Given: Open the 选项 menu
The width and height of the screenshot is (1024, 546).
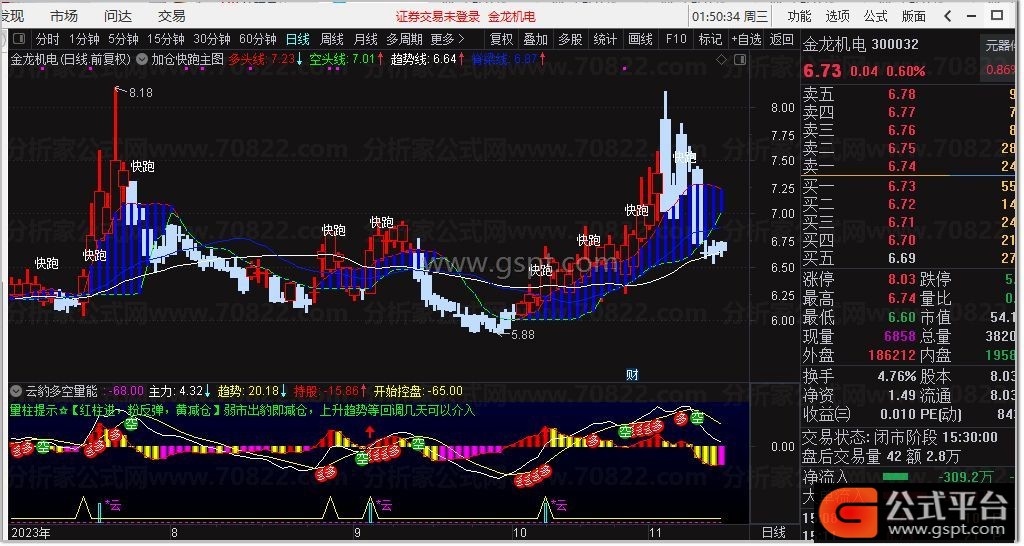Looking at the screenshot, I should tap(837, 16).
